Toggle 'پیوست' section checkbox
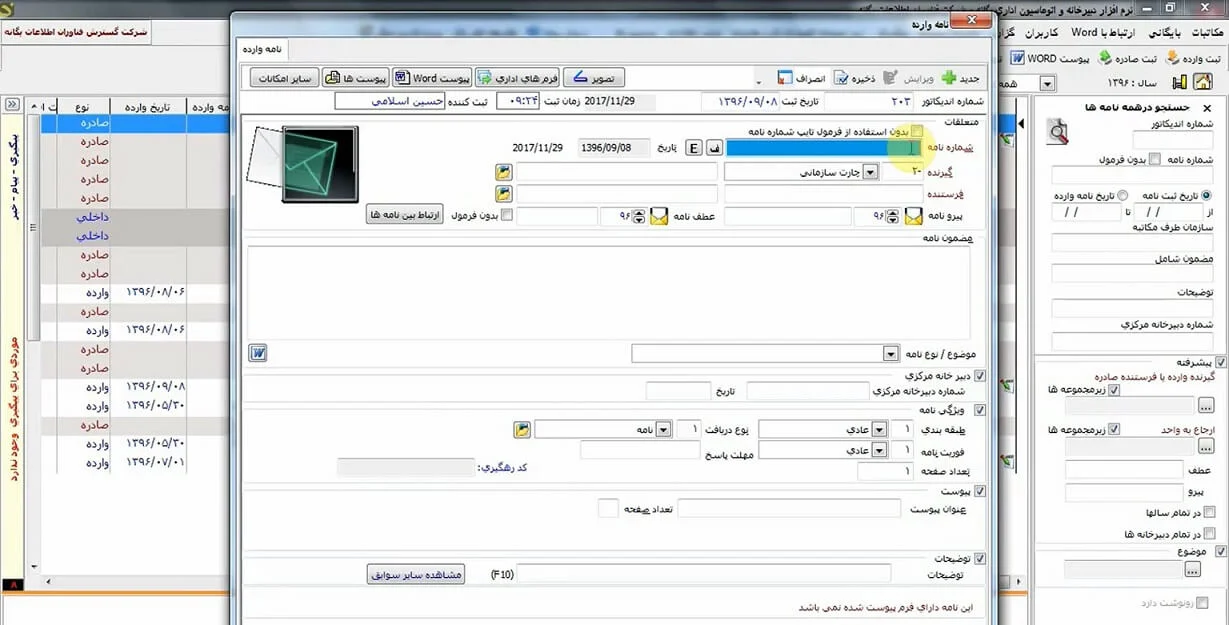The height and width of the screenshot is (625, 1229). point(980,491)
